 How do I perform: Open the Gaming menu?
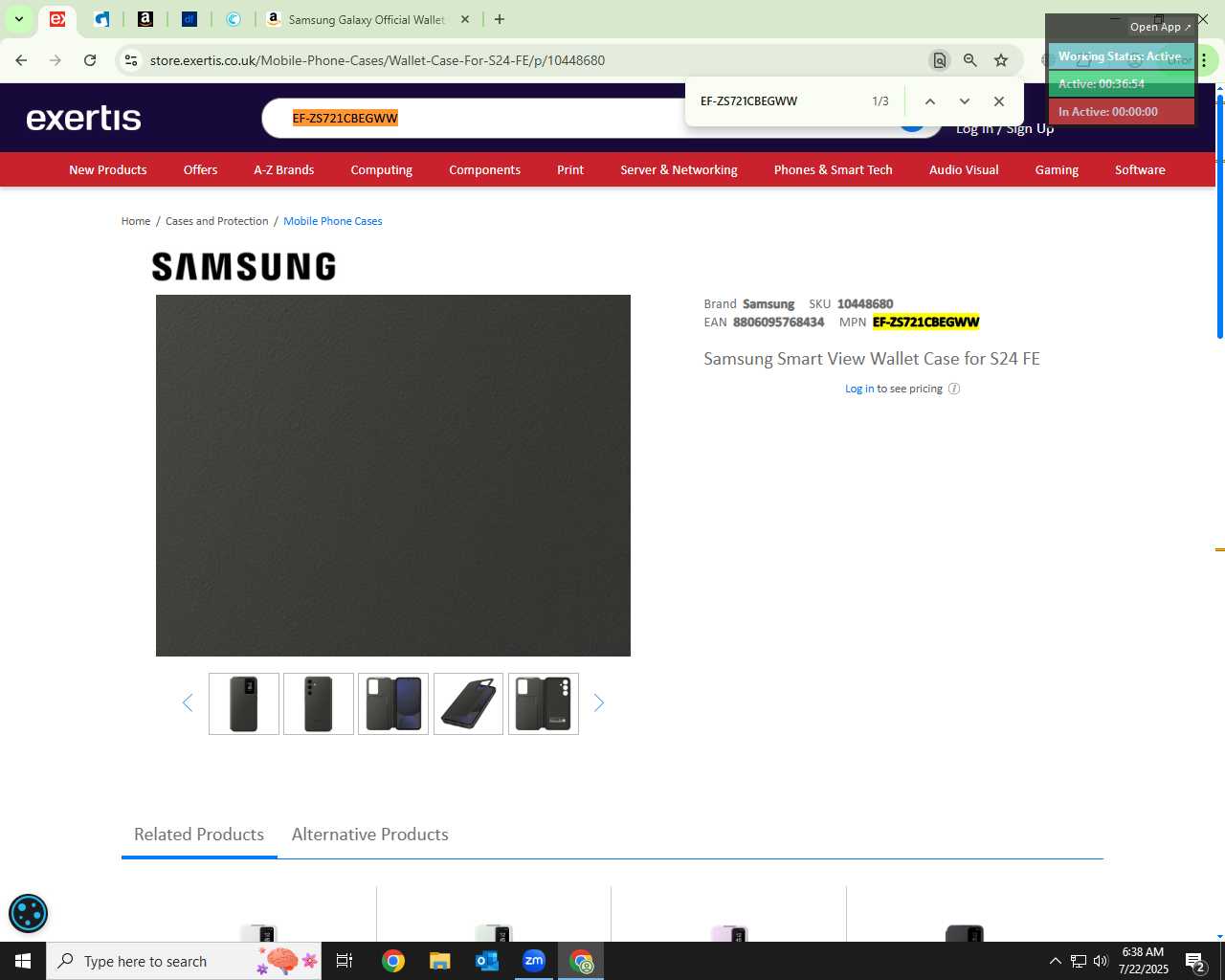1057,169
